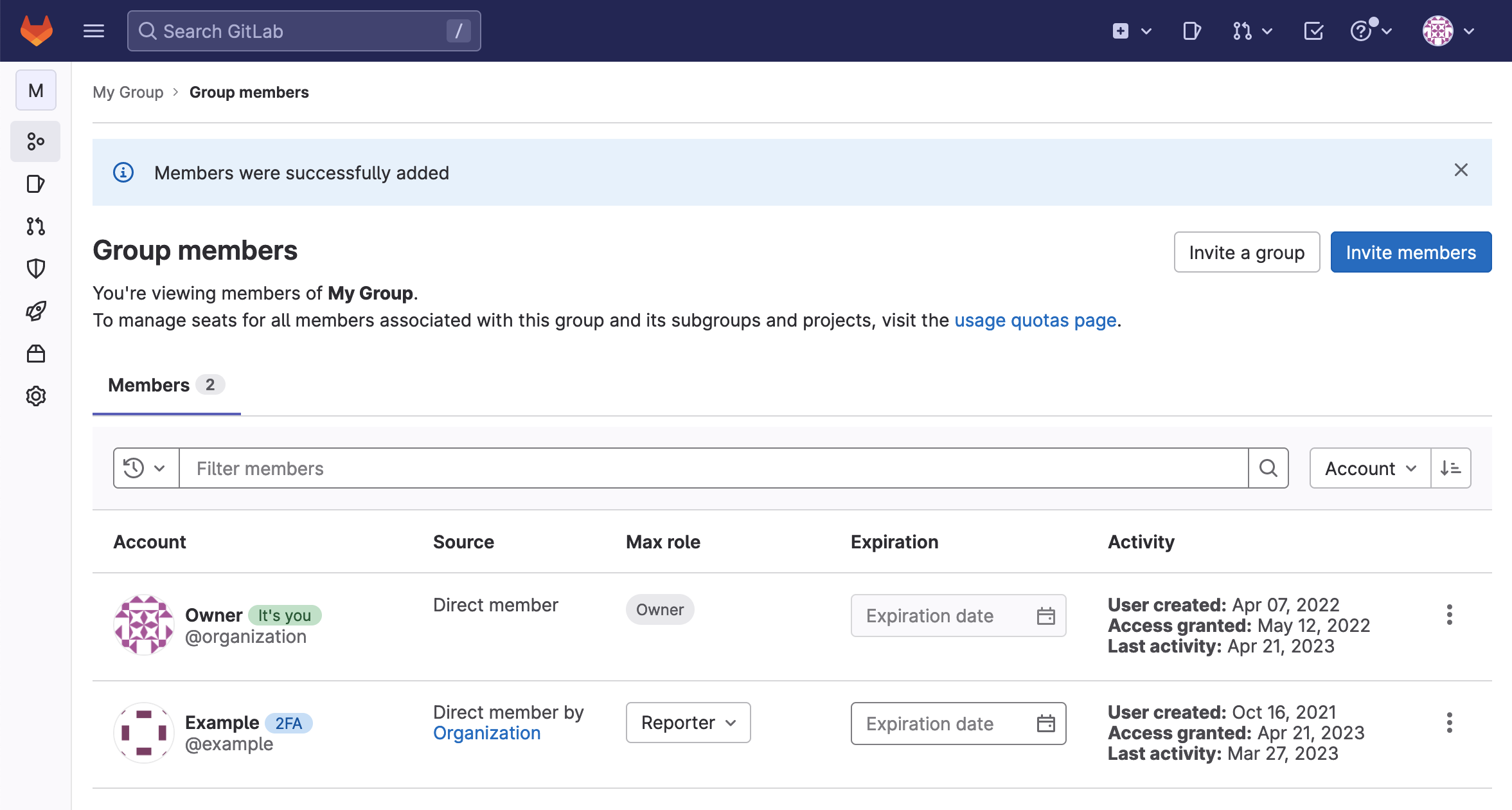Click the Account column header

pos(150,542)
